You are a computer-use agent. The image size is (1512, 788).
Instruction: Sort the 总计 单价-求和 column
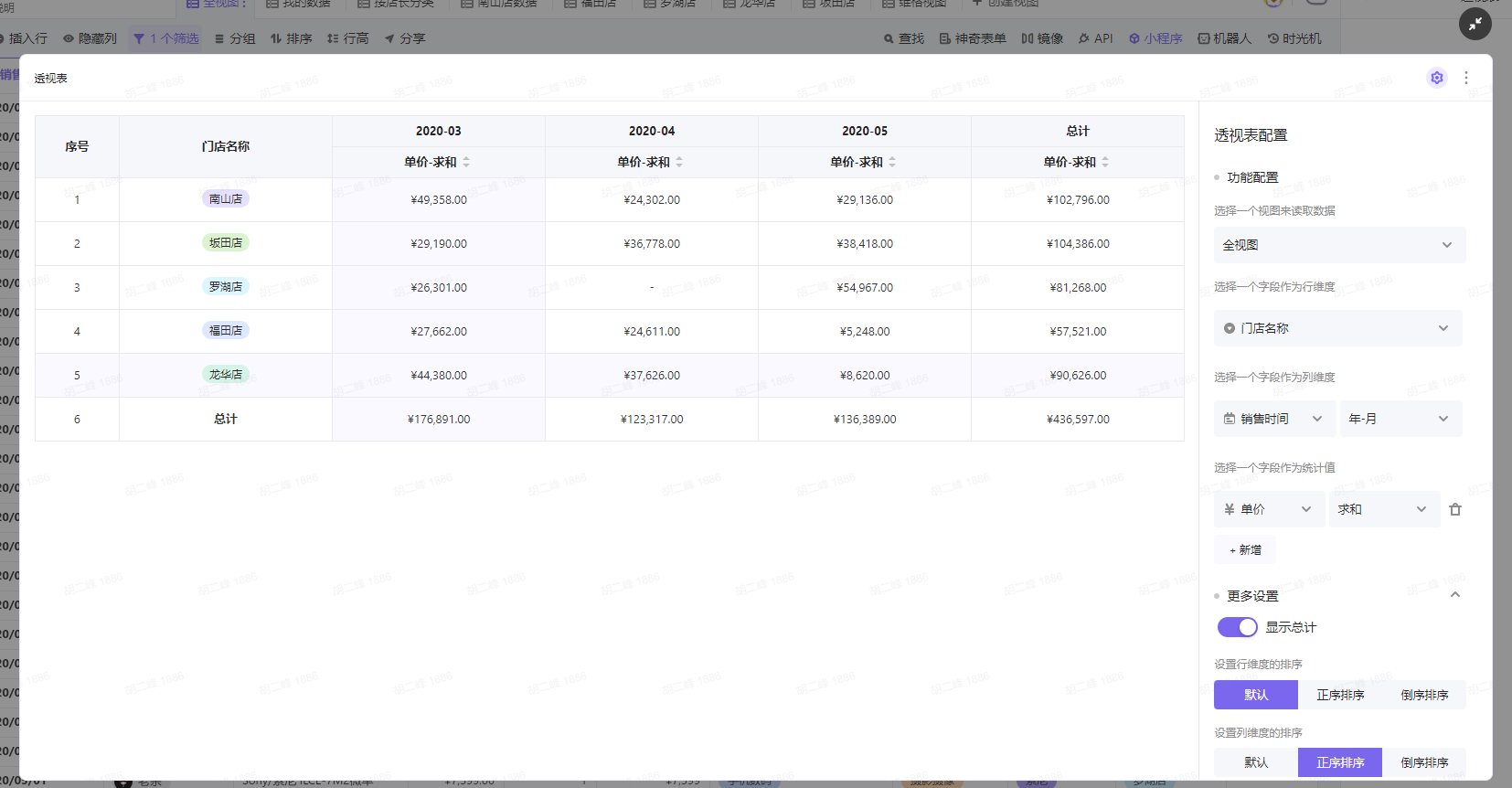coord(1105,162)
